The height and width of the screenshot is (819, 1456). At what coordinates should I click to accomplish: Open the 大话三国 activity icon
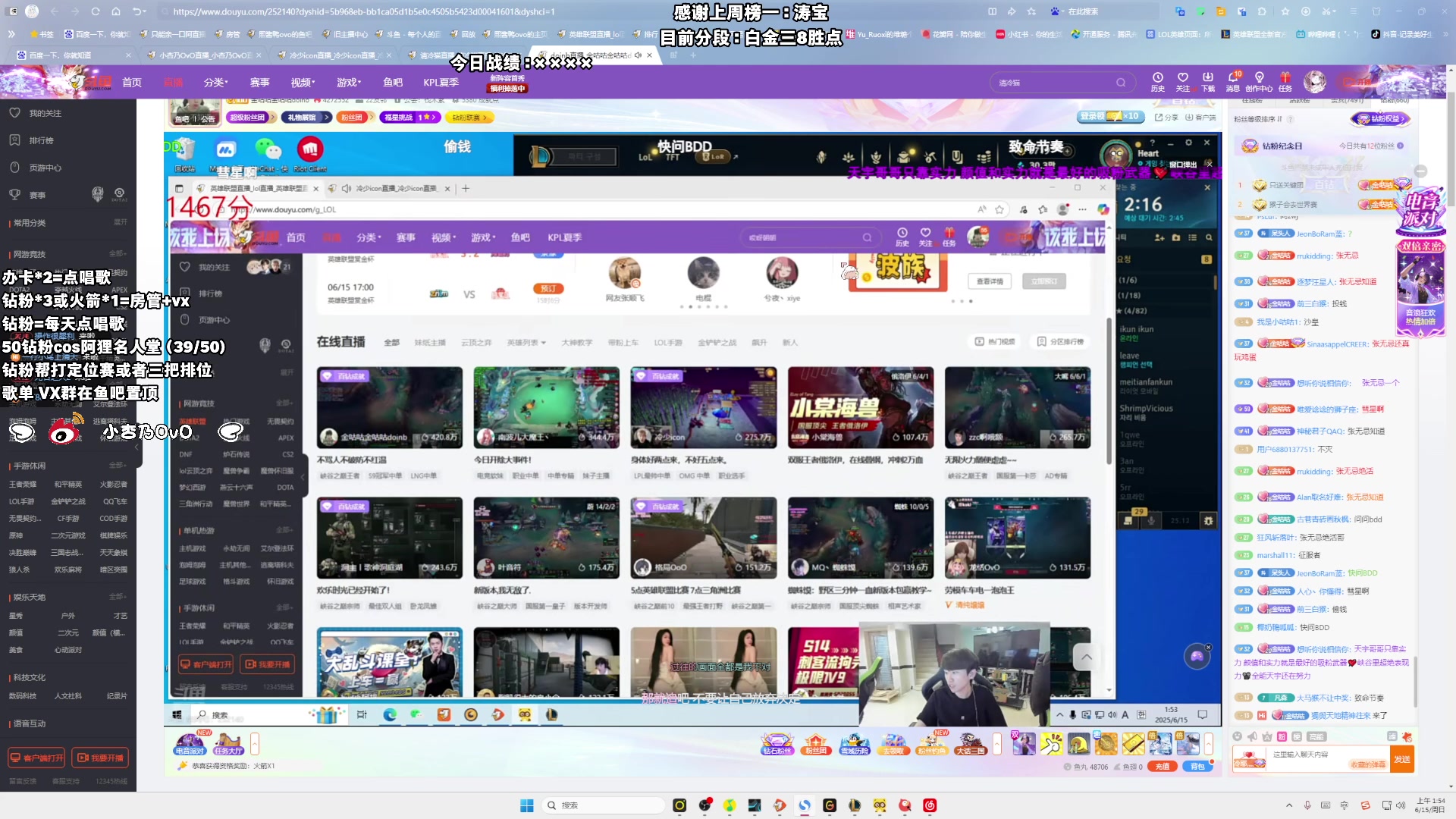[970, 744]
